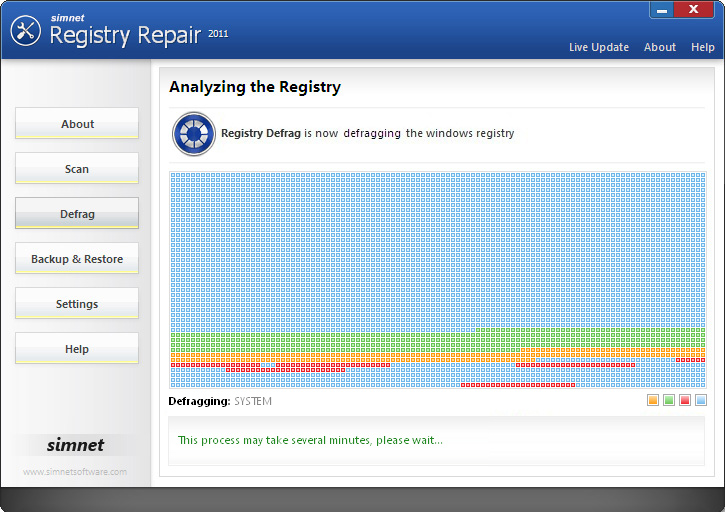The width and height of the screenshot is (725, 512).
Task: Open Backup & Restore section
Action: (x=77, y=259)
